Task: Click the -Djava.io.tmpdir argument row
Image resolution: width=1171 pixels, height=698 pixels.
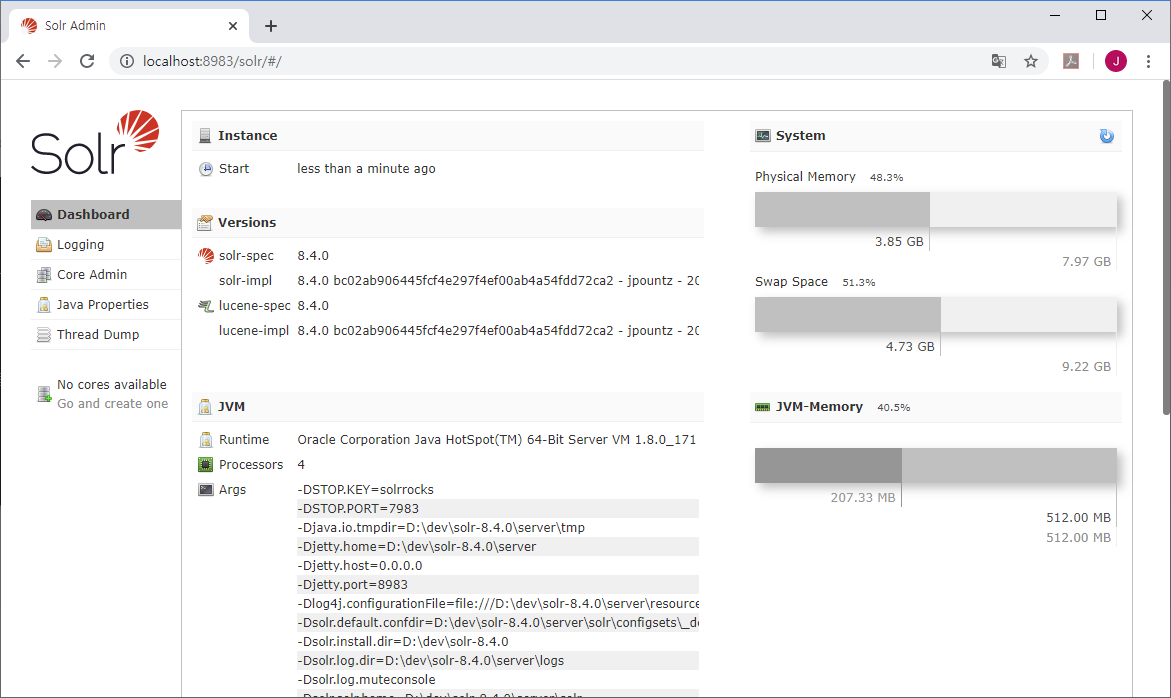Action: click(497, 528)
